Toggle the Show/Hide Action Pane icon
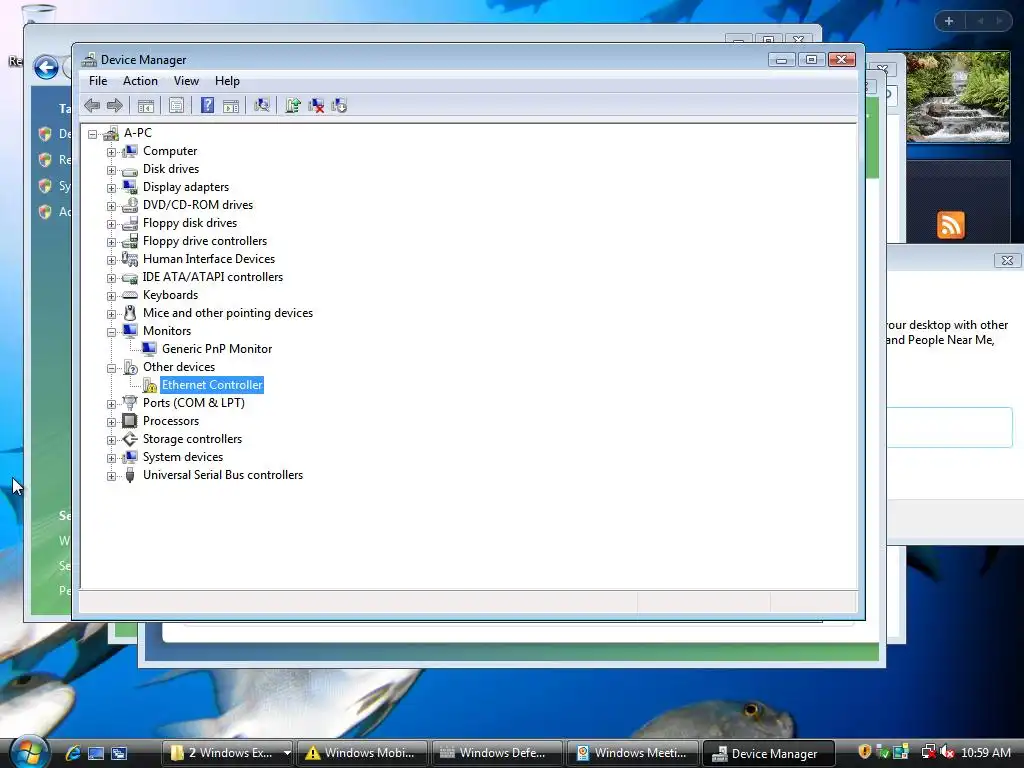The height and width of the screenshot is (768, 1024). (x=231, y=105)
